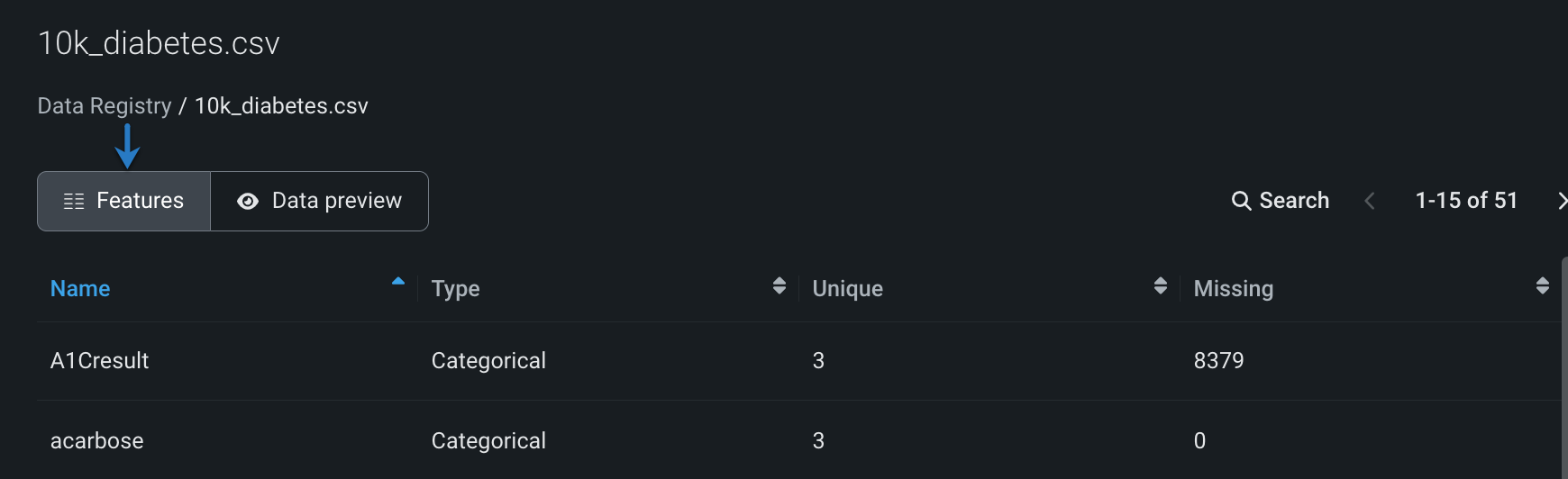Select the acarbose feature row
The height and width of the screenshot is (479, 1568).
(x=97, y=441)
